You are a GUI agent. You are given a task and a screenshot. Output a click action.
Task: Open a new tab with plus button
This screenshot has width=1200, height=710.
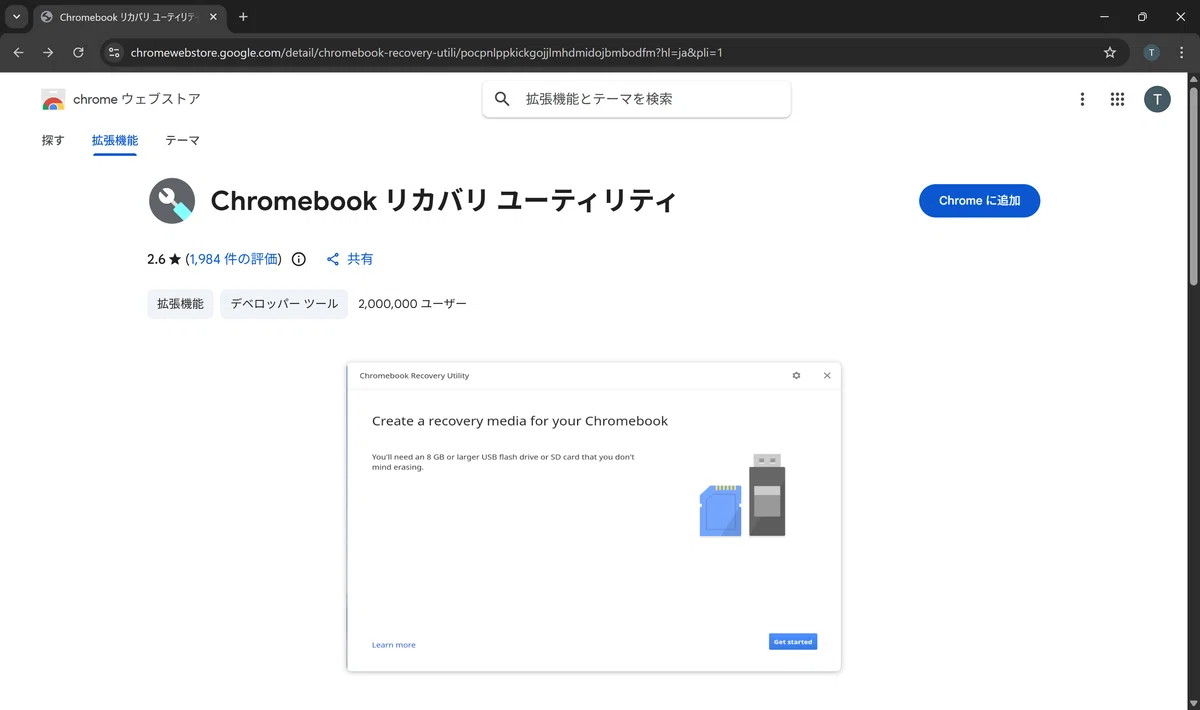pos(243,17)
